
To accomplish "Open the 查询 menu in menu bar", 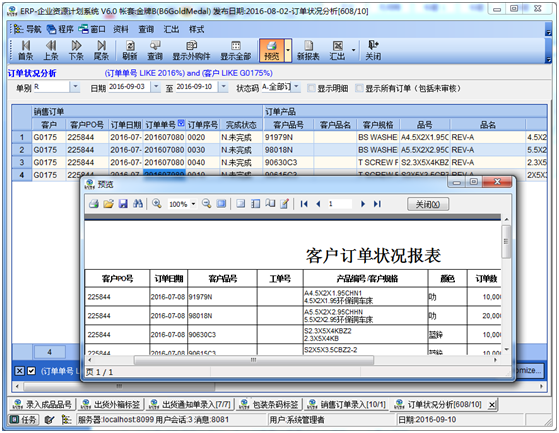I will click(146, 29).
